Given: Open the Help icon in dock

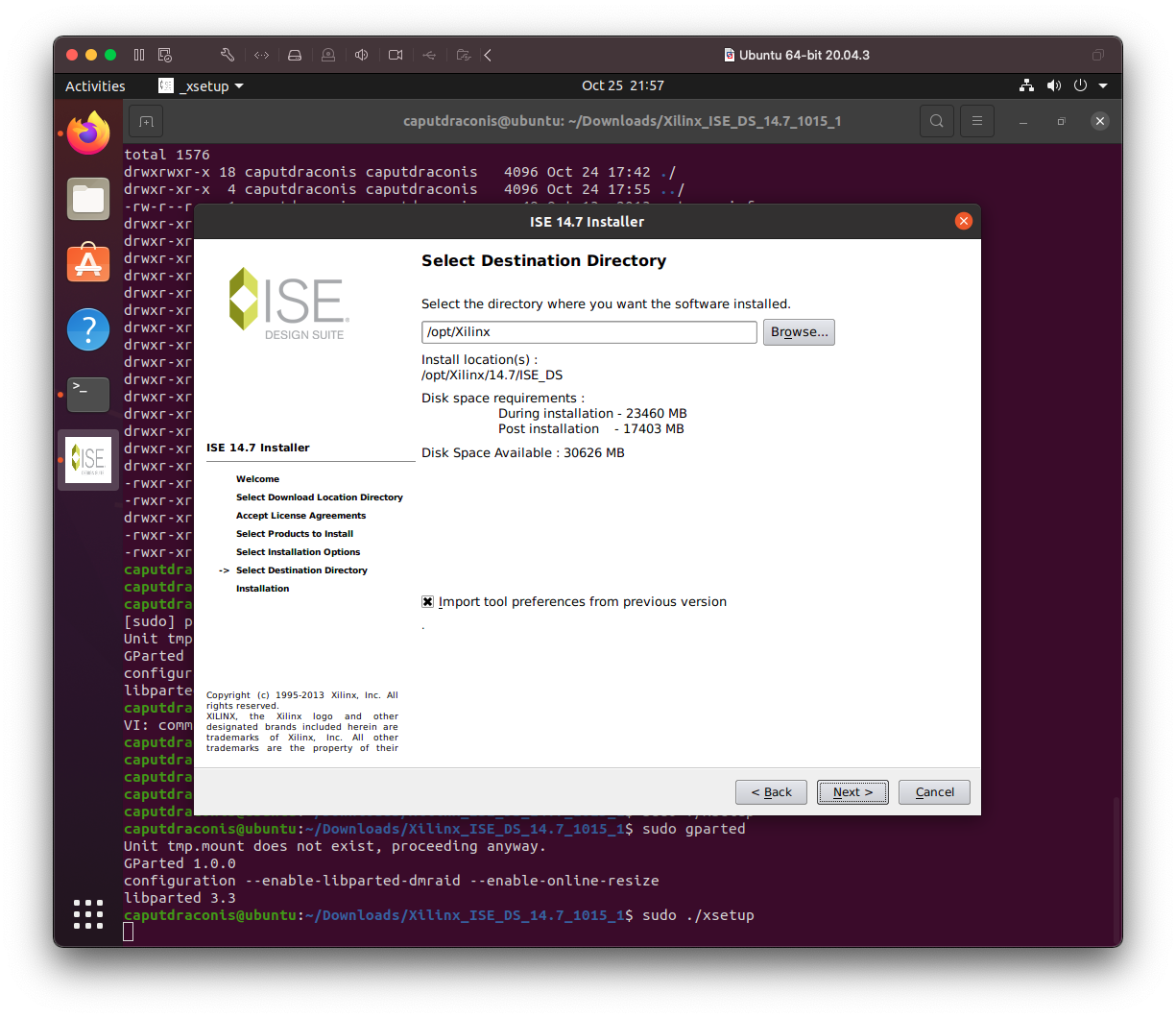Looking at the screenshot, I should click(88, 329).
